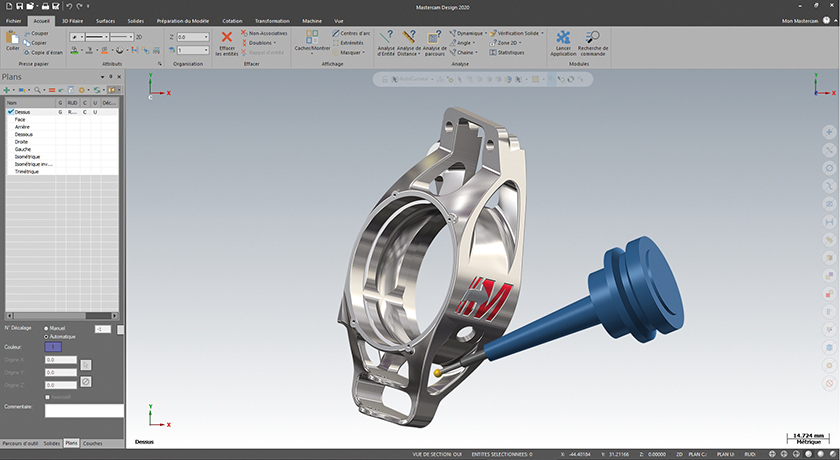The width and height of the screenshot is (840, 460).
Task: Switch to the Surfaces ribbon tab
Action: coord(105,20)
